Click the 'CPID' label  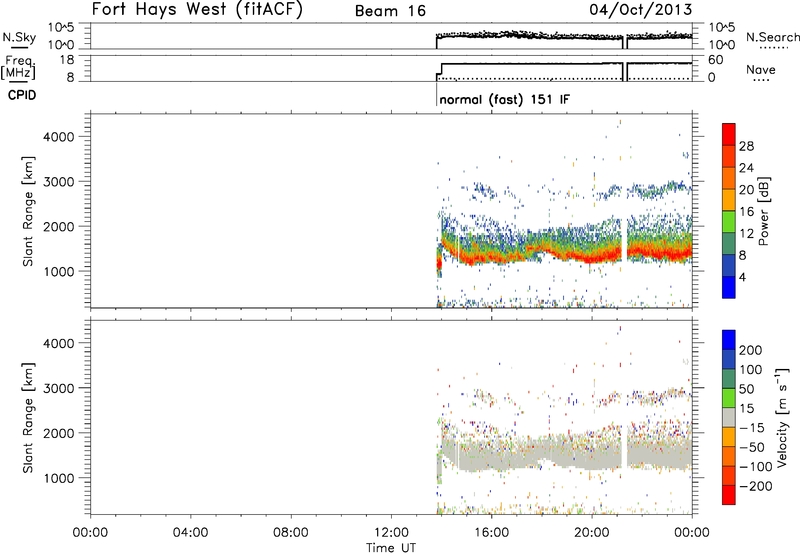click(x=22, y=95)
